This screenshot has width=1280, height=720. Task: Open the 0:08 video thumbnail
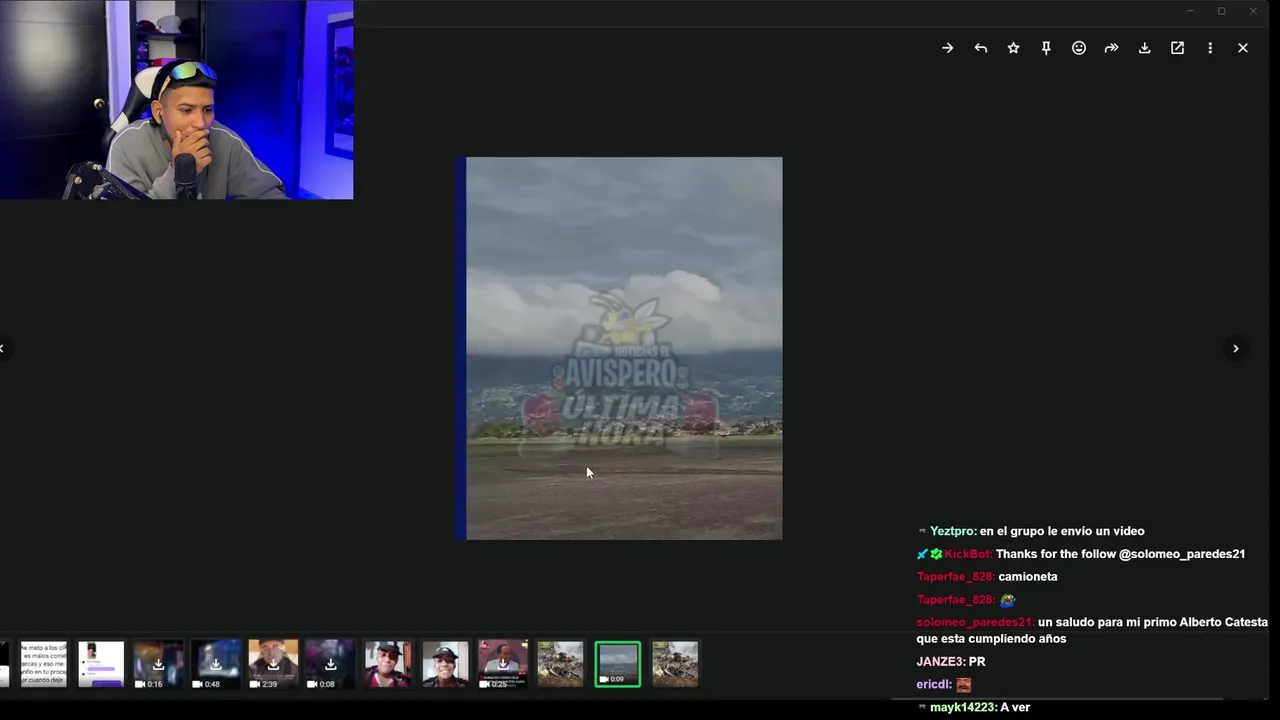point(330,664)
